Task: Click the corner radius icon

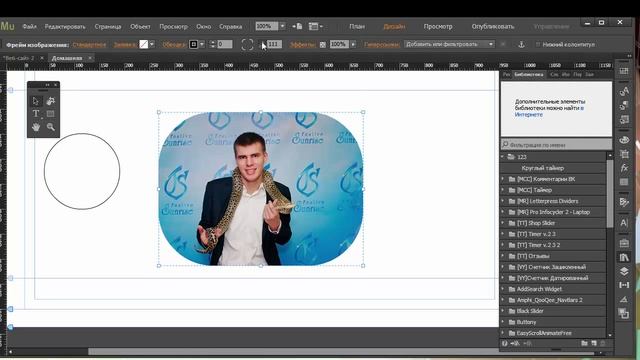Action: pos(247,44)
